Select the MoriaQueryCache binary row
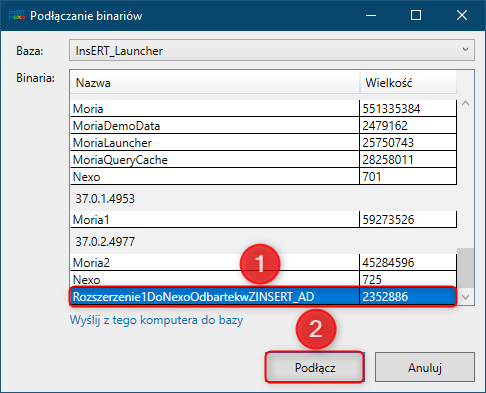The height and width of the screenshot is (393, 486). [263, 160]
